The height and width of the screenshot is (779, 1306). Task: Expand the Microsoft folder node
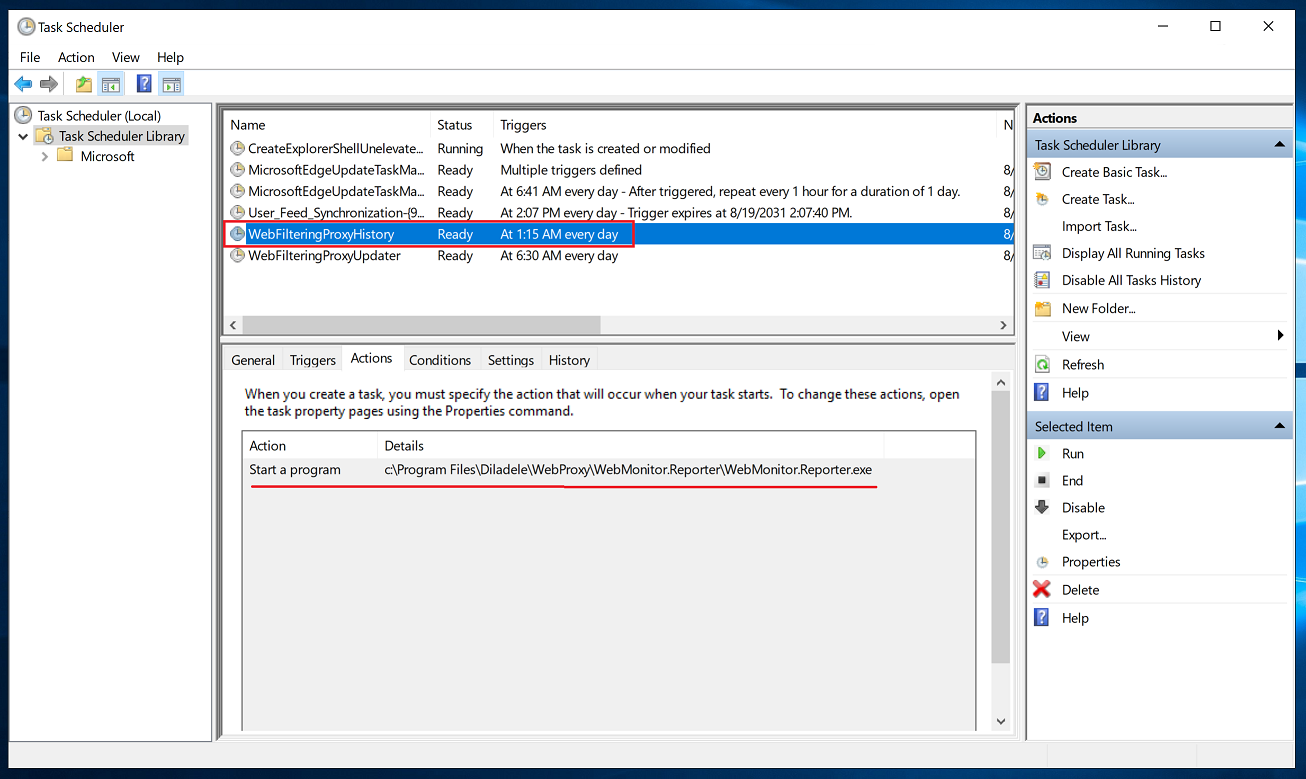pyautogui.click(x=45, y=157)
